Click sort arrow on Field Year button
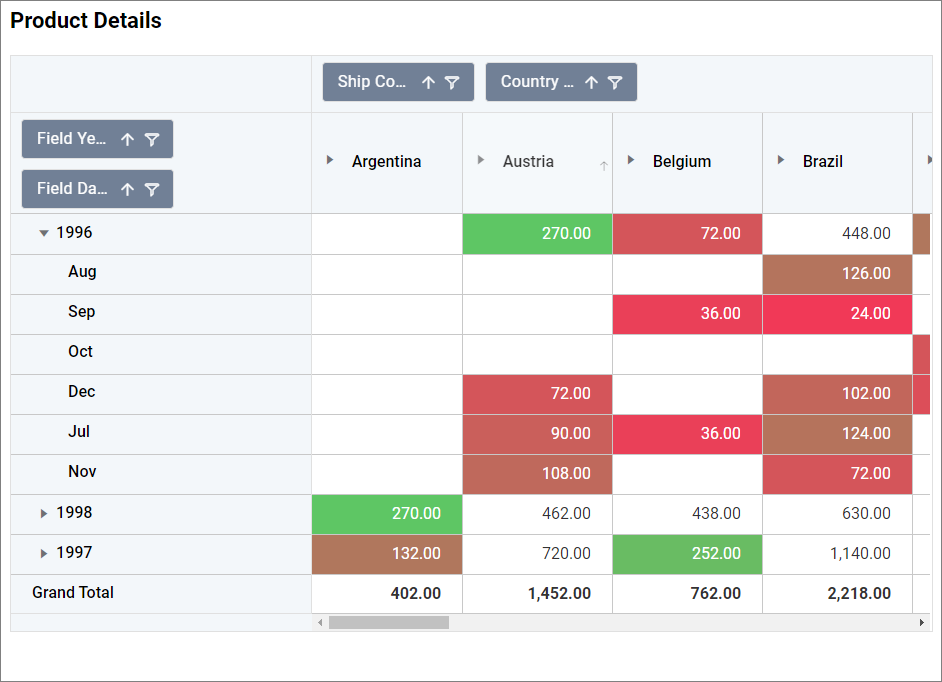Viewport: 942px width, 682px height. [127, 140]
